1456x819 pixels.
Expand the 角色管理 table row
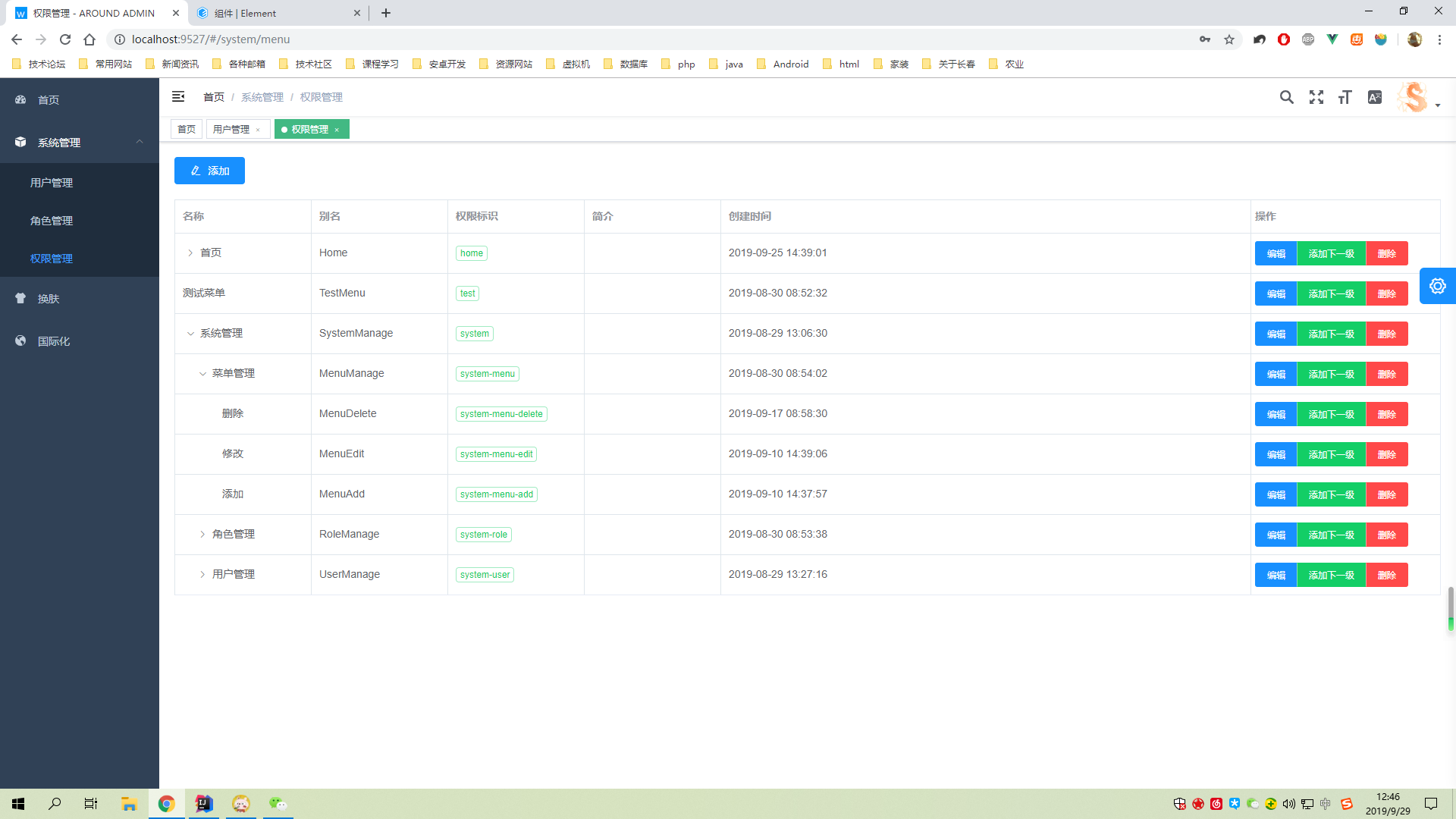point(202,534)
